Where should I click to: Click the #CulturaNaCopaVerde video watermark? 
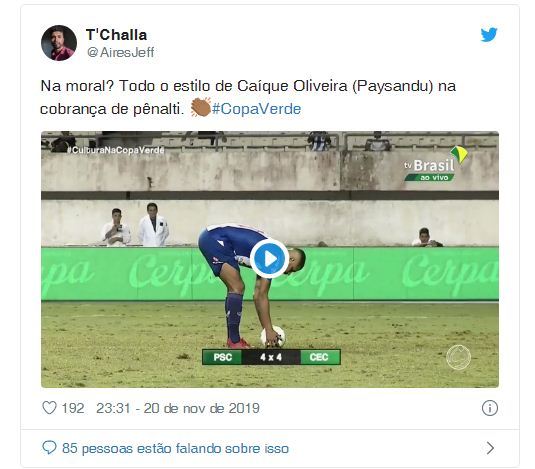116,150
